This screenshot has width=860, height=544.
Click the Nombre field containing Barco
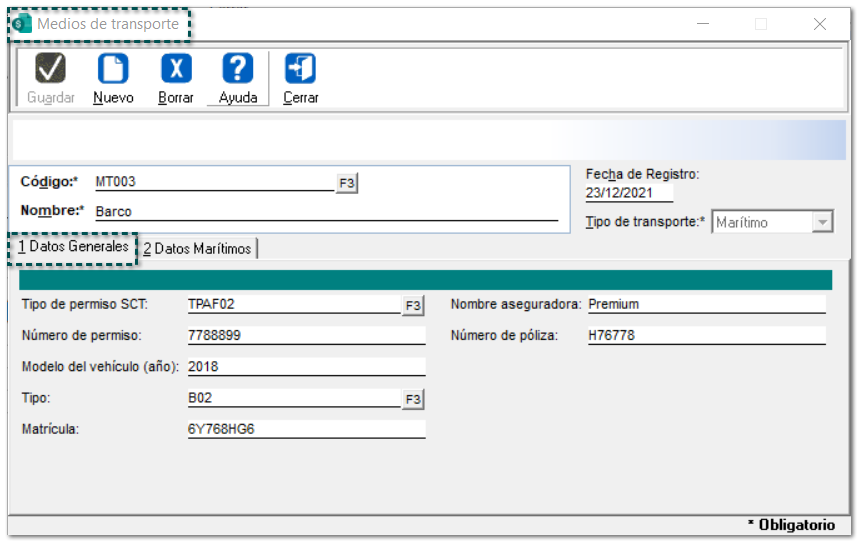click(x=325, y=211)
